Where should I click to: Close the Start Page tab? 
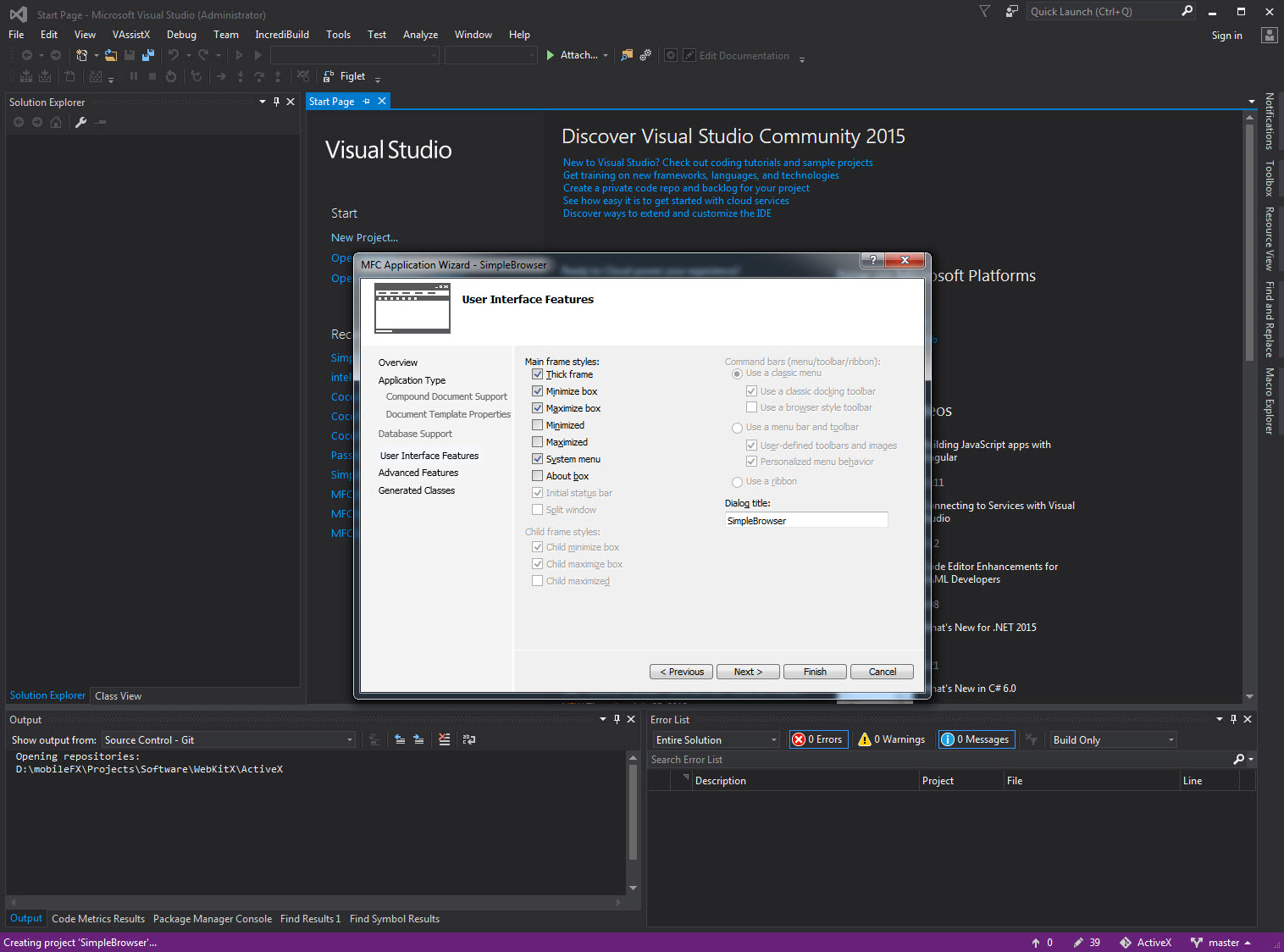[x=382, y=102]
